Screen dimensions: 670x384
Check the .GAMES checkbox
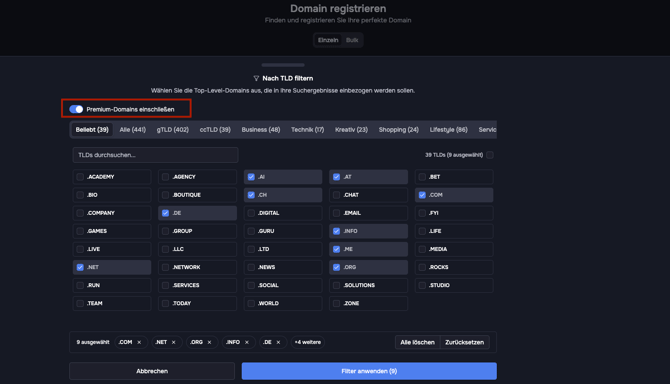(x=80, y=231)
